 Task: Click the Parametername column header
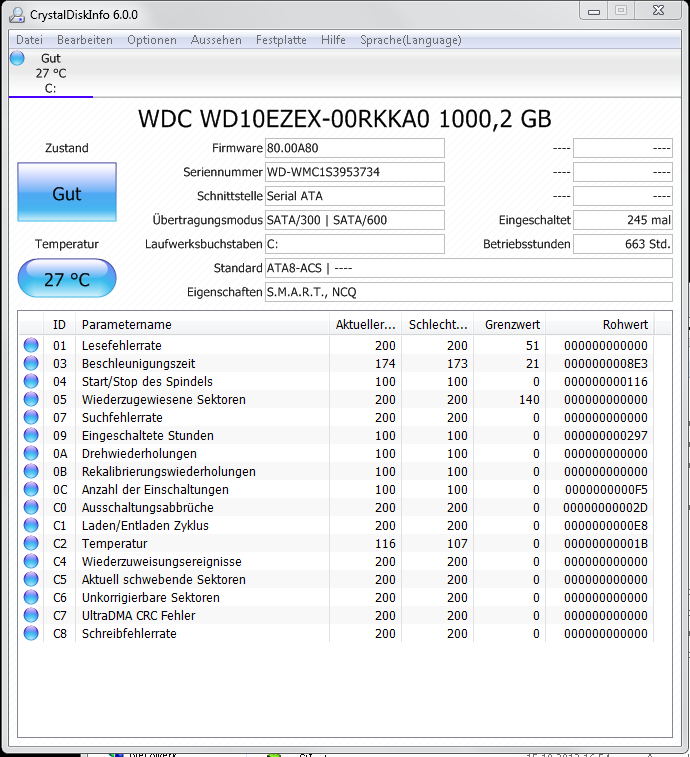tap(202, 324)
